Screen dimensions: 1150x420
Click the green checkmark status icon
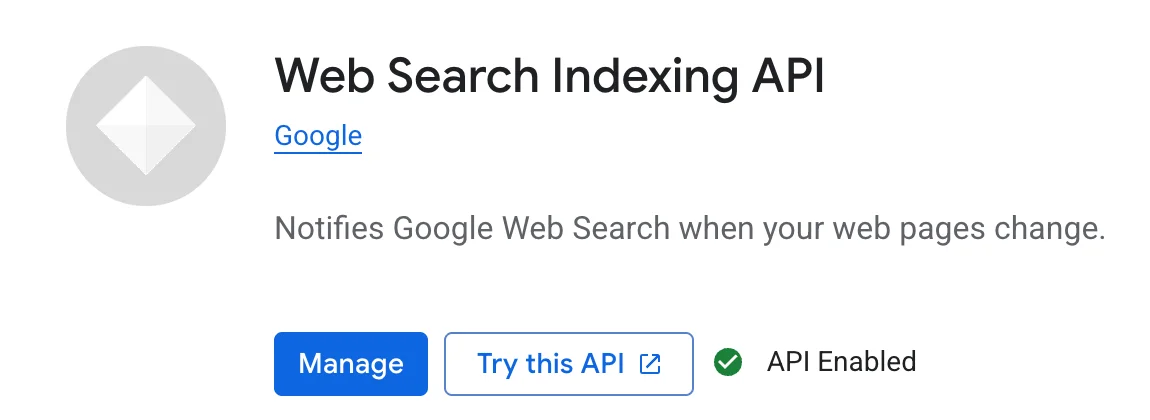728,362
